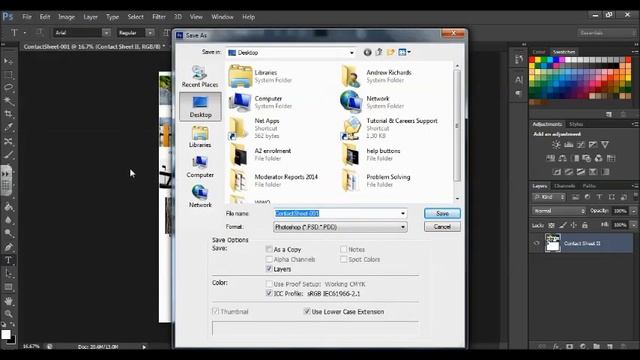Toggle the Layers save option checkbox

(269, 269)
